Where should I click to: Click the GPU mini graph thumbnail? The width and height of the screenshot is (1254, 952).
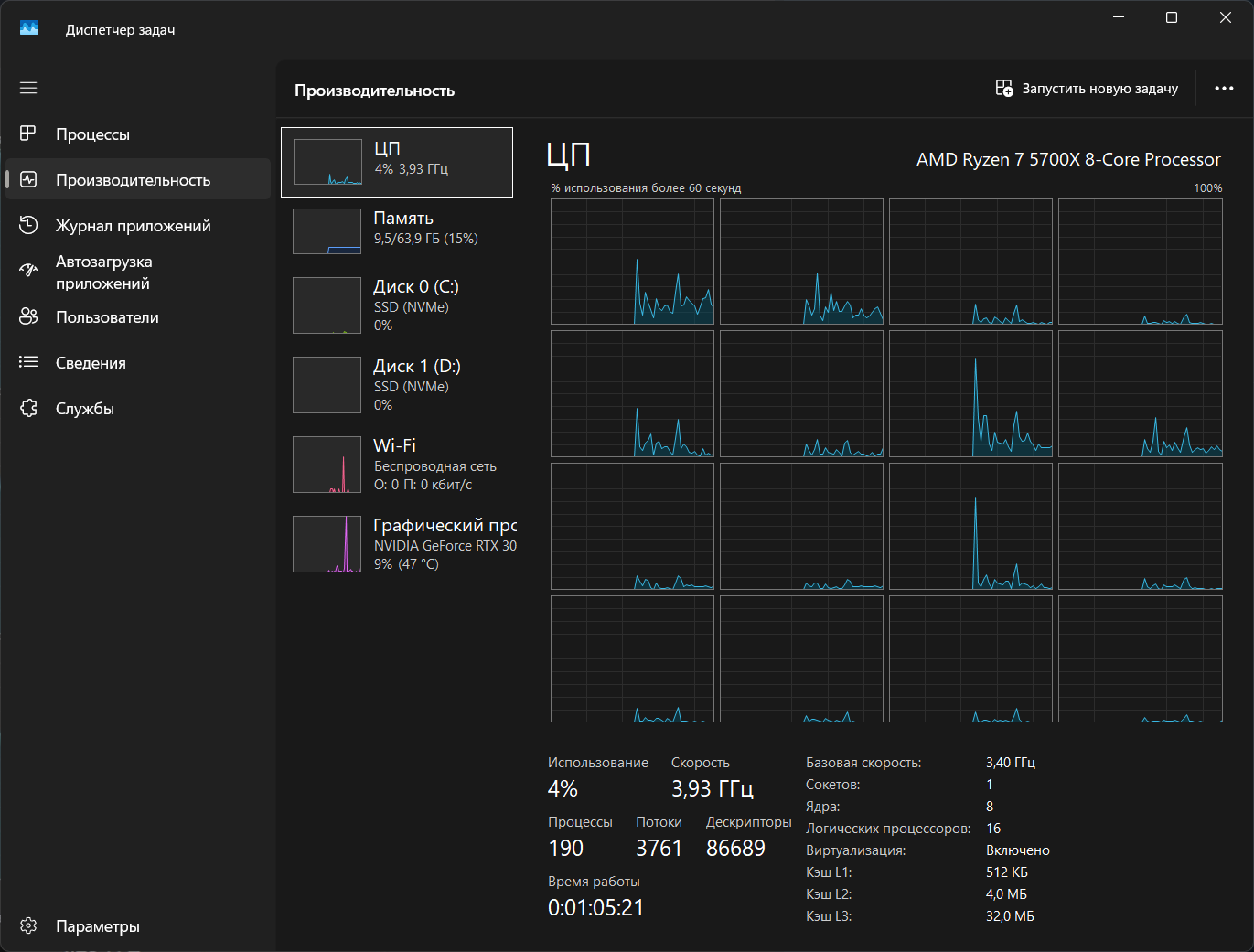click(x=327, y=544)
